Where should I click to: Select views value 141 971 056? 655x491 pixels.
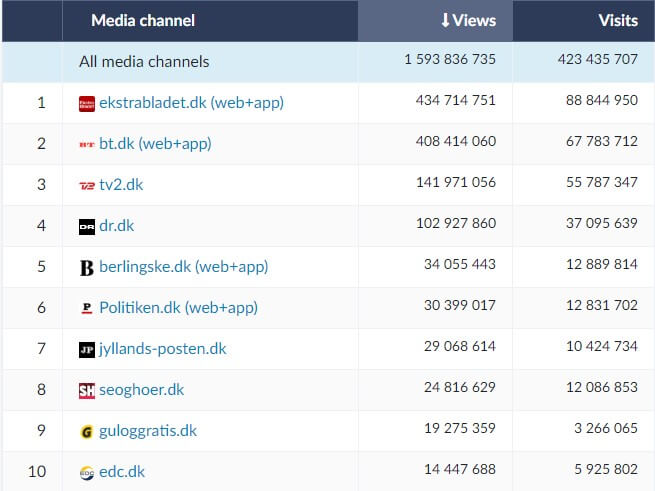tap(456, 182)
